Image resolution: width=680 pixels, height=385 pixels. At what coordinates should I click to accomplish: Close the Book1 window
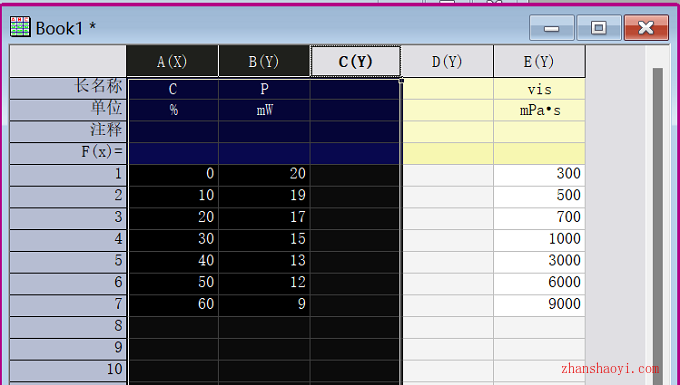(x=646, y=27)
